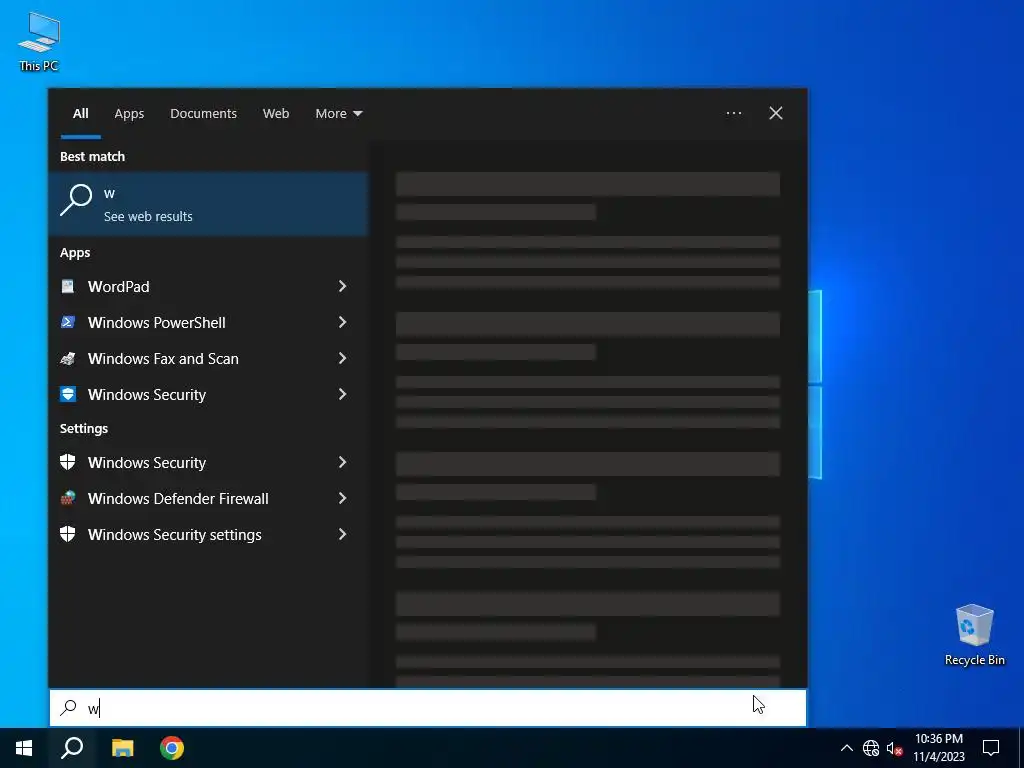This screenshot has width=1024, height=768.
Task: Click the search input field containing 'w'
Action: click(428, 708)
